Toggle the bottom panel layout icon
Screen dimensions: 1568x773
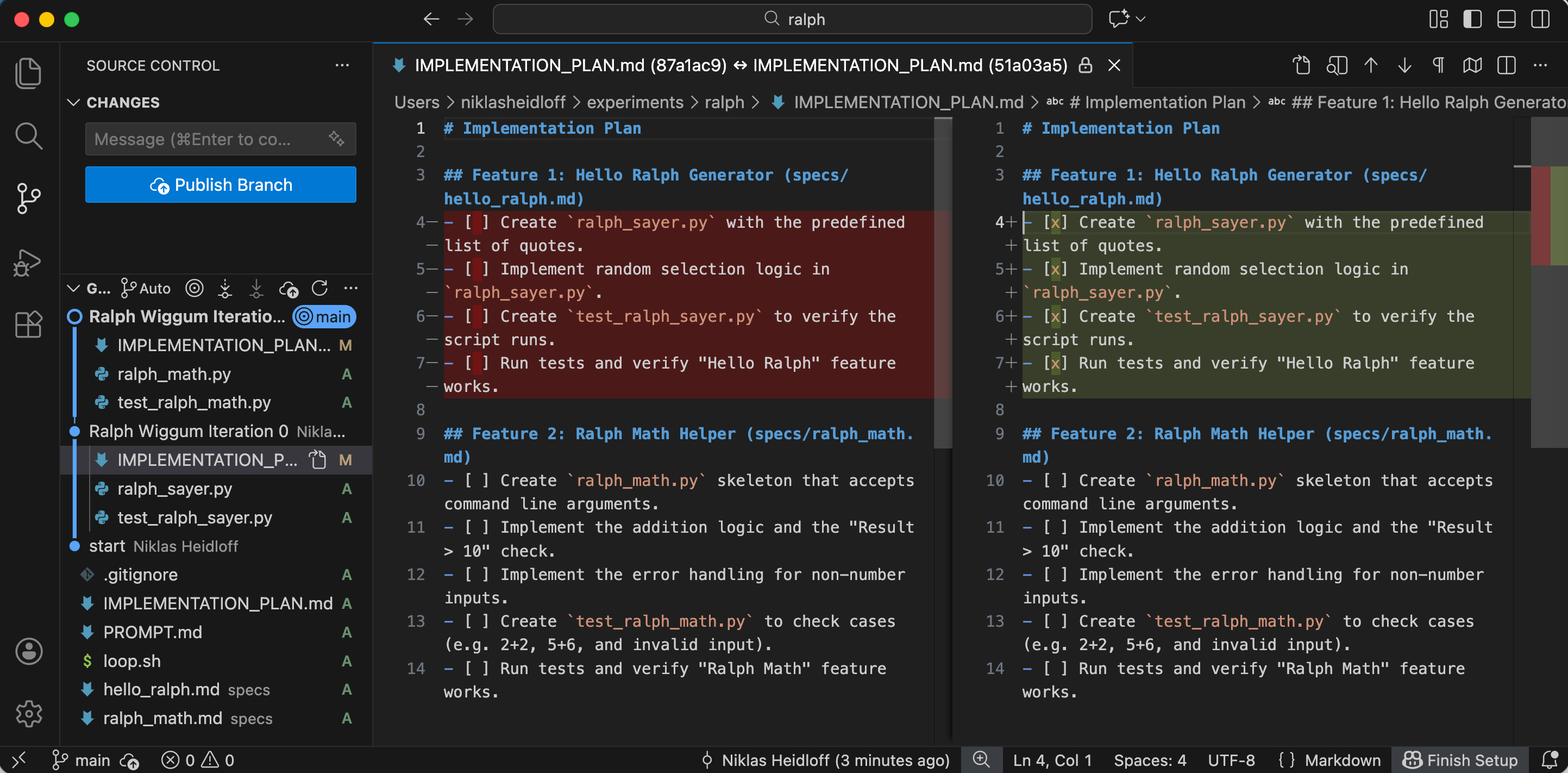click(x=1506, y=19)
